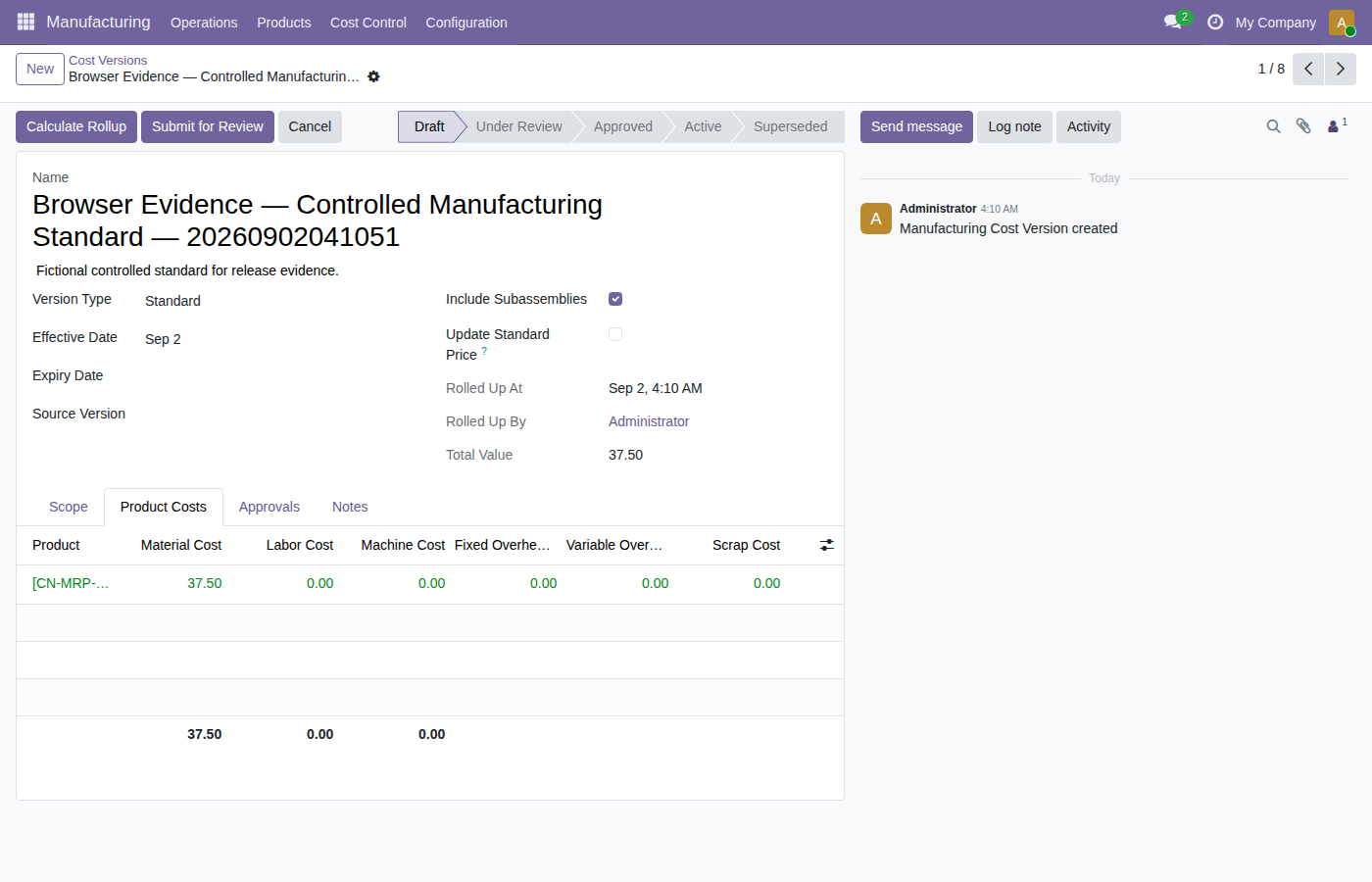
Task: Click the Update Standard Price help mark
Action: tap(484, 351)
